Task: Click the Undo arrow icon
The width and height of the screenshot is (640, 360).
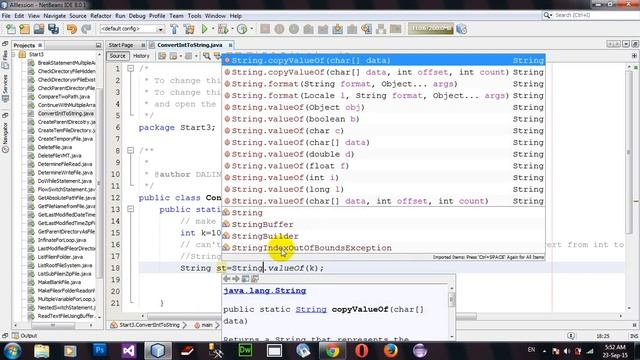Action: click(72, 29)
